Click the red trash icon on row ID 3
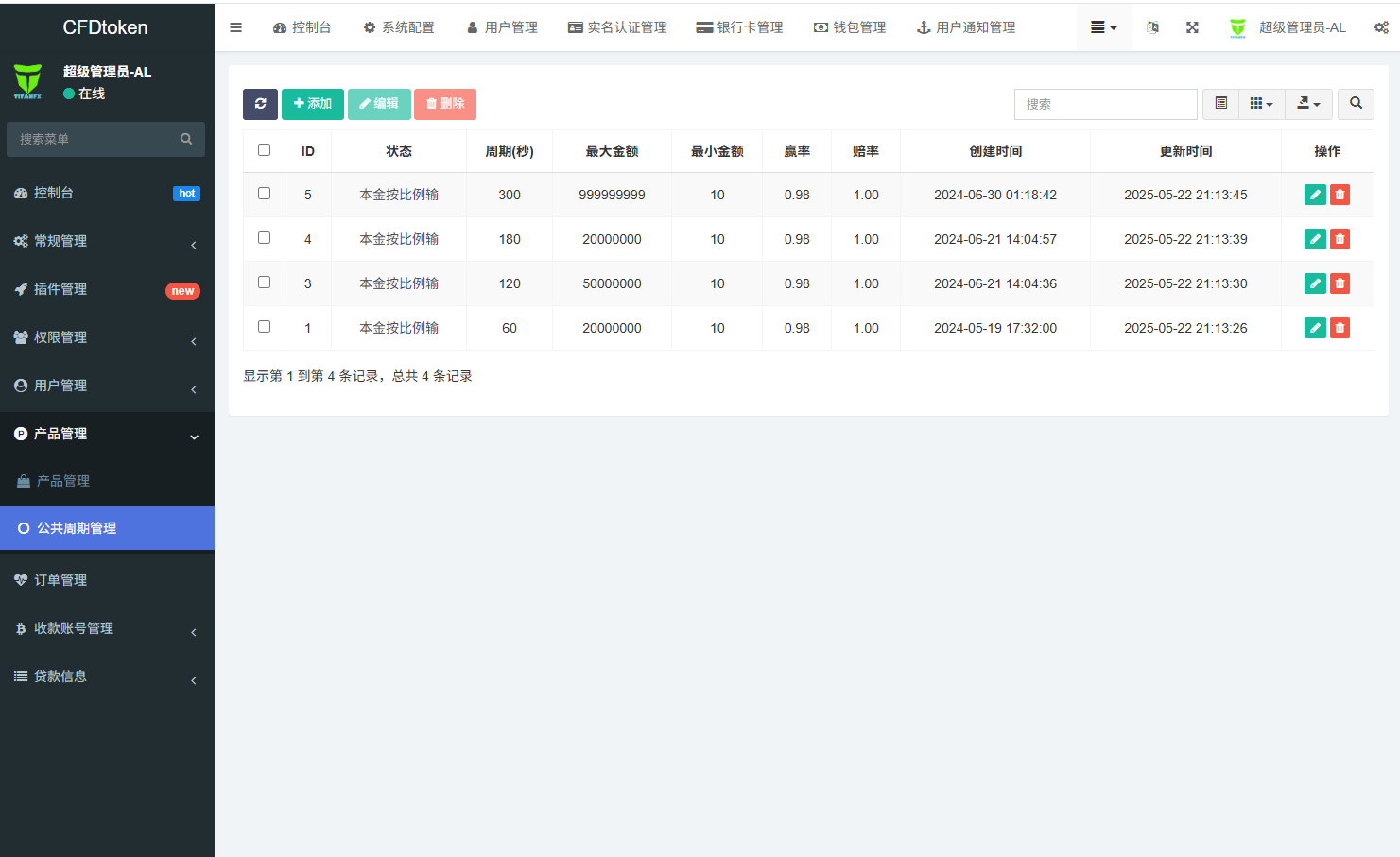1400x857 pixels. click(x=1340, y=283)
